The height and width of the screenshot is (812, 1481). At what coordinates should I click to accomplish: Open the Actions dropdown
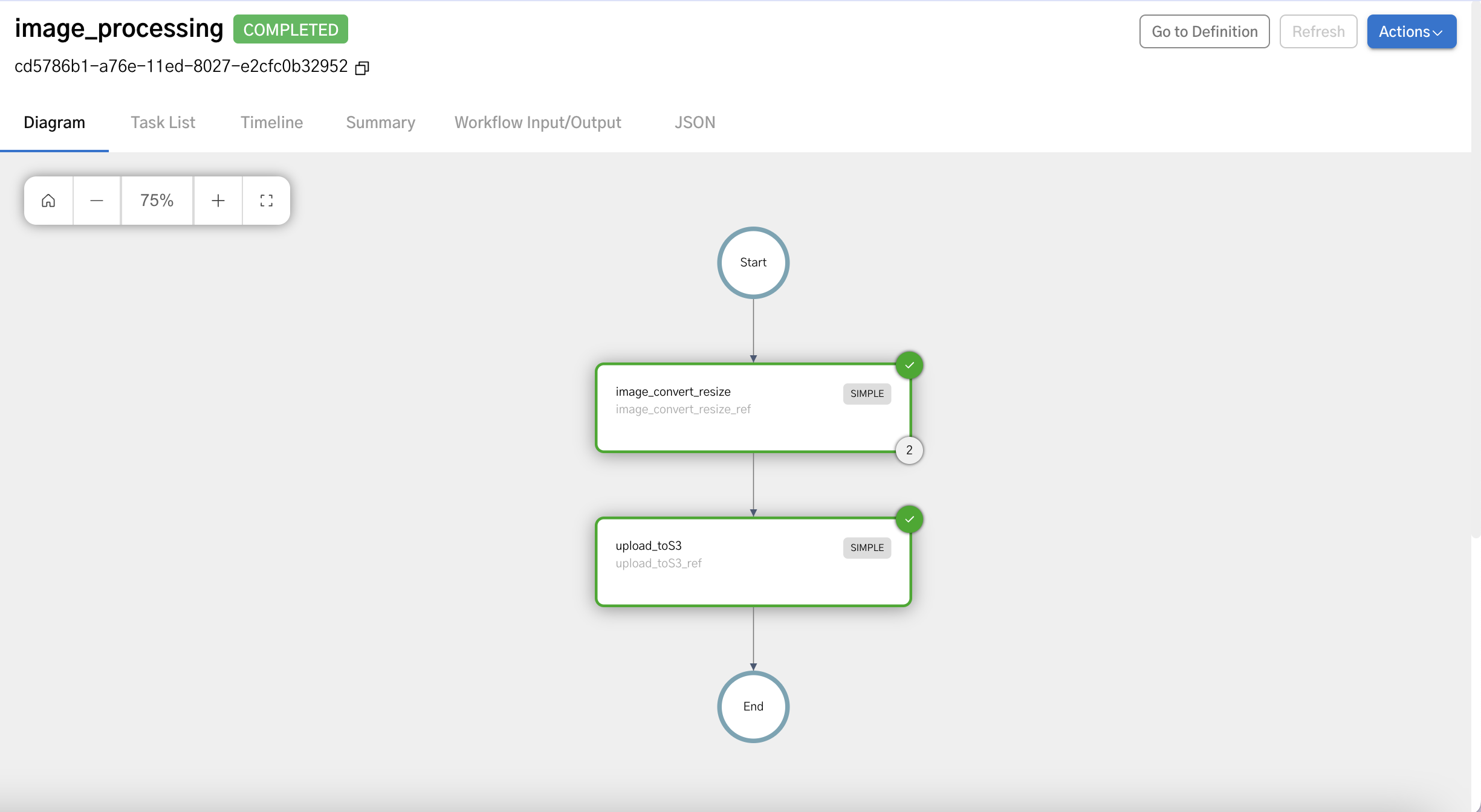coord(1411,31)
